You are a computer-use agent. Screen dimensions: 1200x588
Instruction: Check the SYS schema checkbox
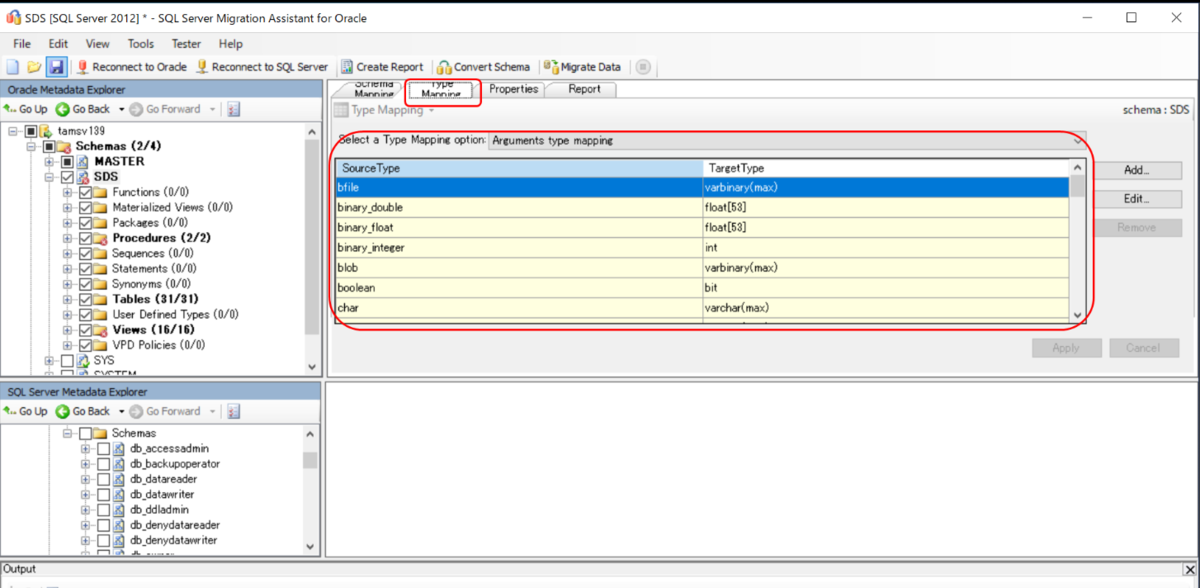coord(67,360)
